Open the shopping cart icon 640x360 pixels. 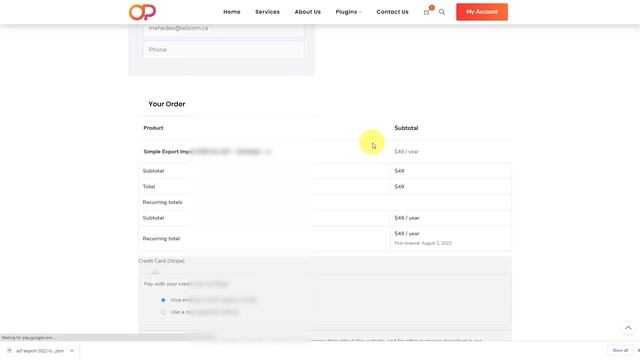pos(427,12)
